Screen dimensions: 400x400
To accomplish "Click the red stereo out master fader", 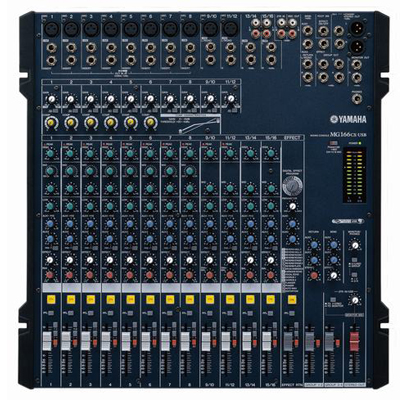I will click(354, 342).
